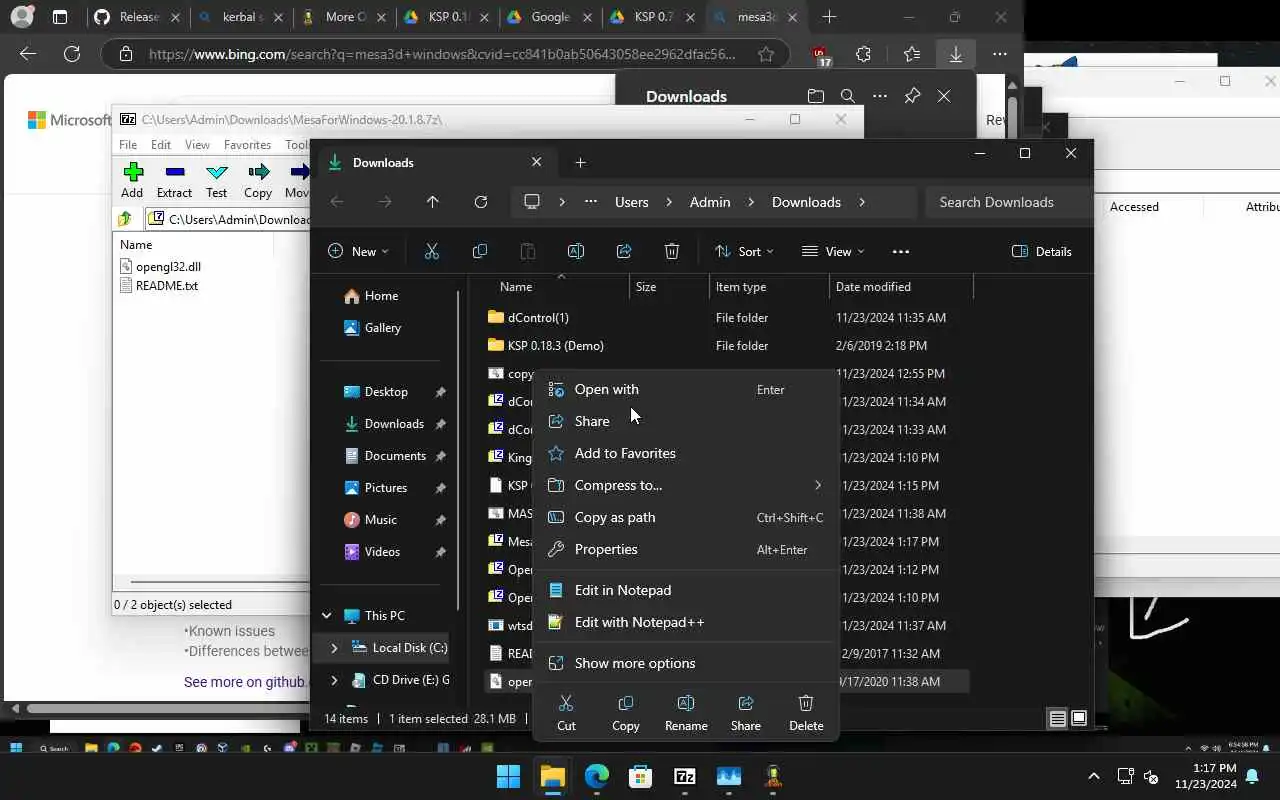Screen dimensions: 1280x800
Task: Click Explorer toolbar Cut scissors icon
Action: tap(432, 251)
